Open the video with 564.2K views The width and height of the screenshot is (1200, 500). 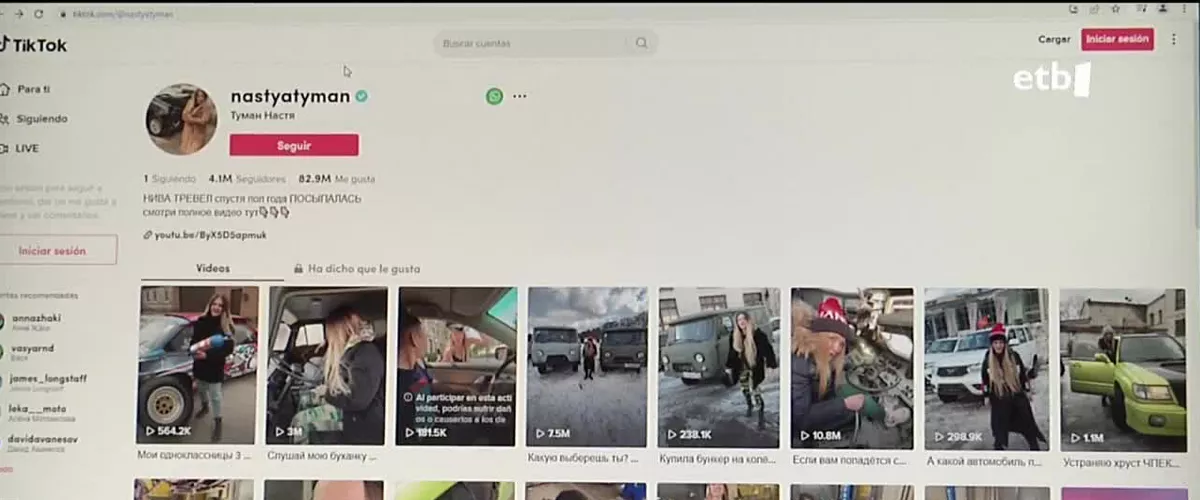coord(199,366)
